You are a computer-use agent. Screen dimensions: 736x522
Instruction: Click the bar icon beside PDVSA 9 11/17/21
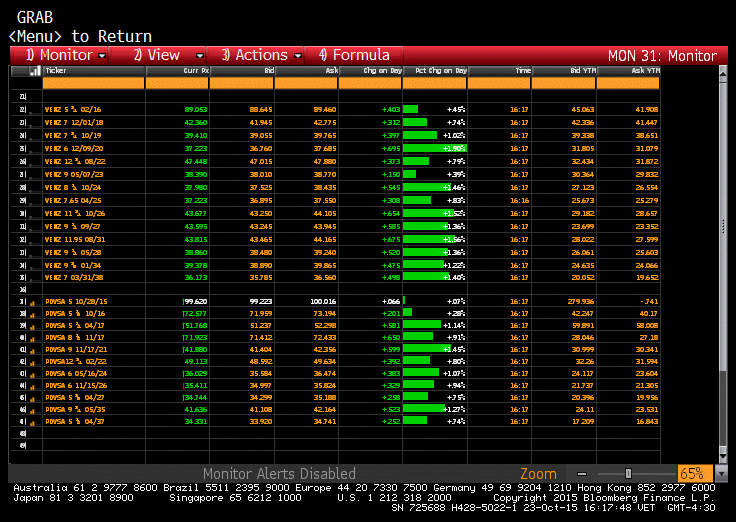pyautogui.click(x=32, y=351)
